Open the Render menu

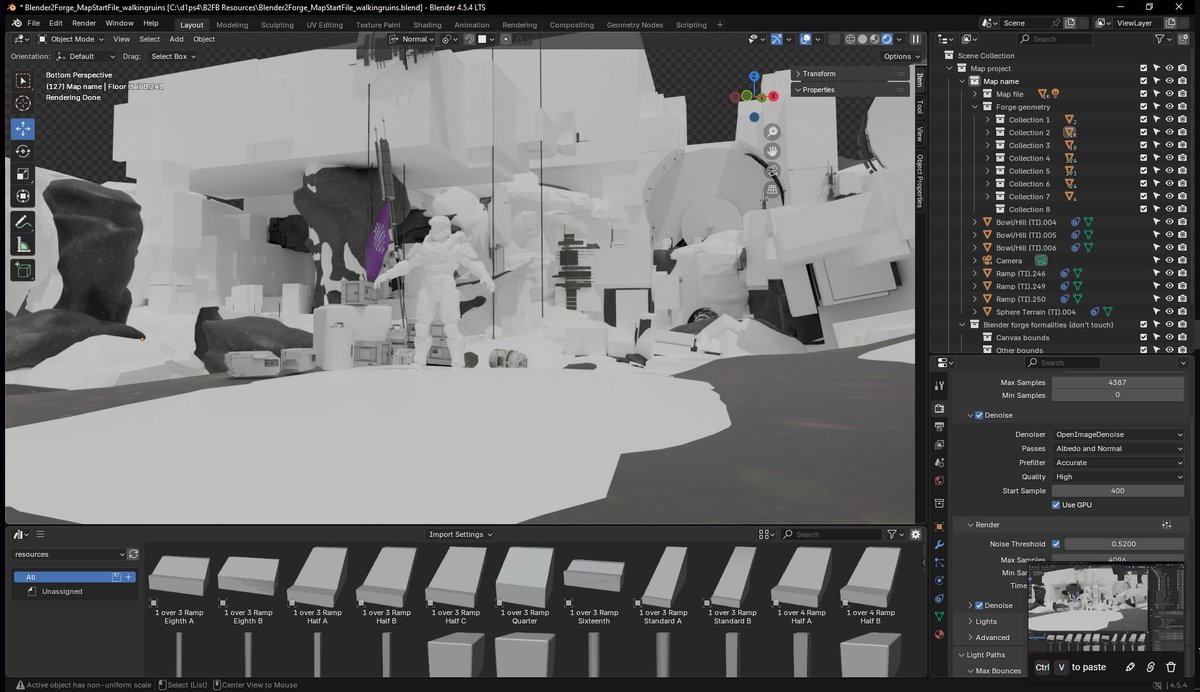tap(84, 22)
